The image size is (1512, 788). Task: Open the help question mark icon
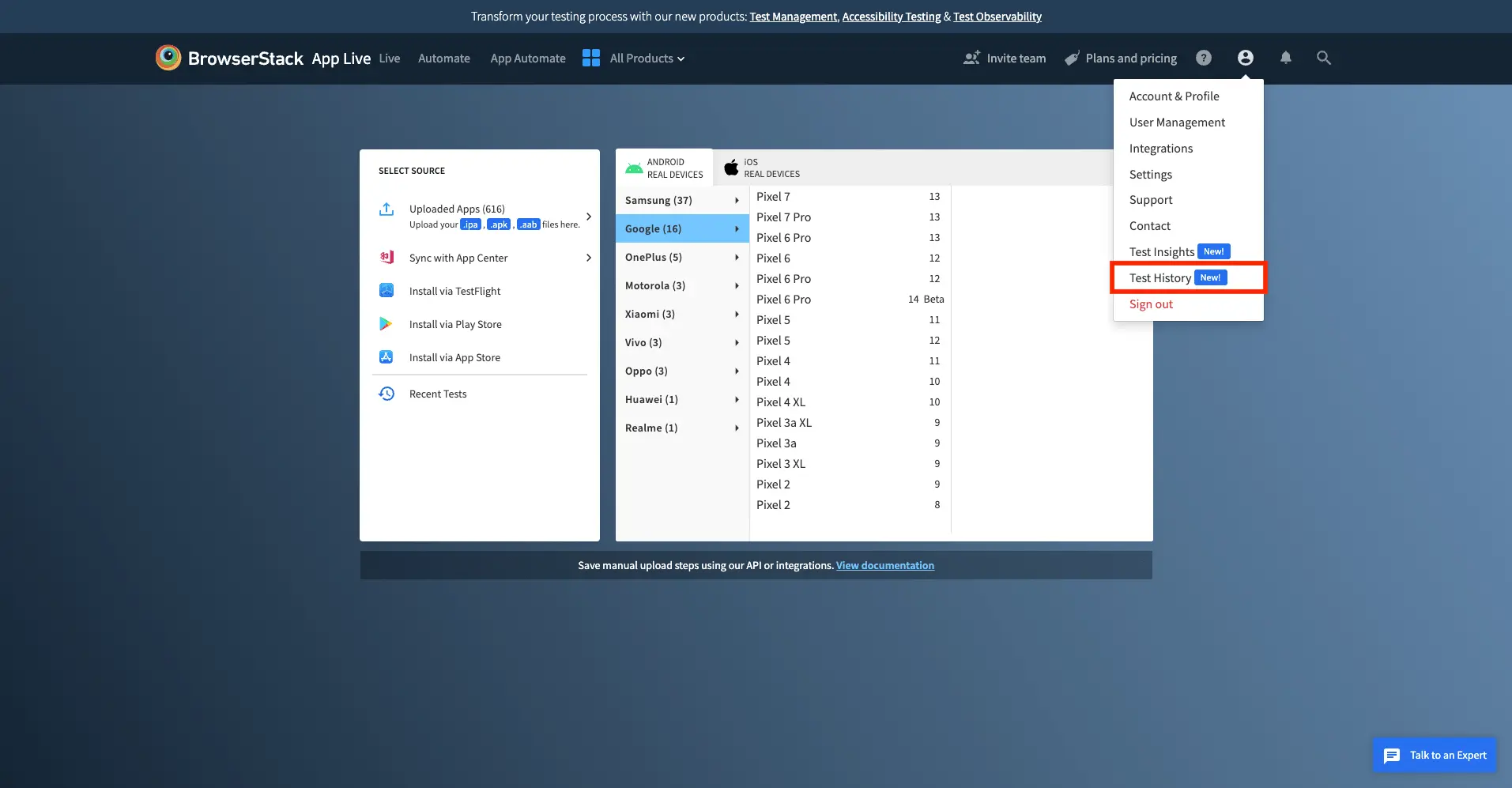[1203, 58]
